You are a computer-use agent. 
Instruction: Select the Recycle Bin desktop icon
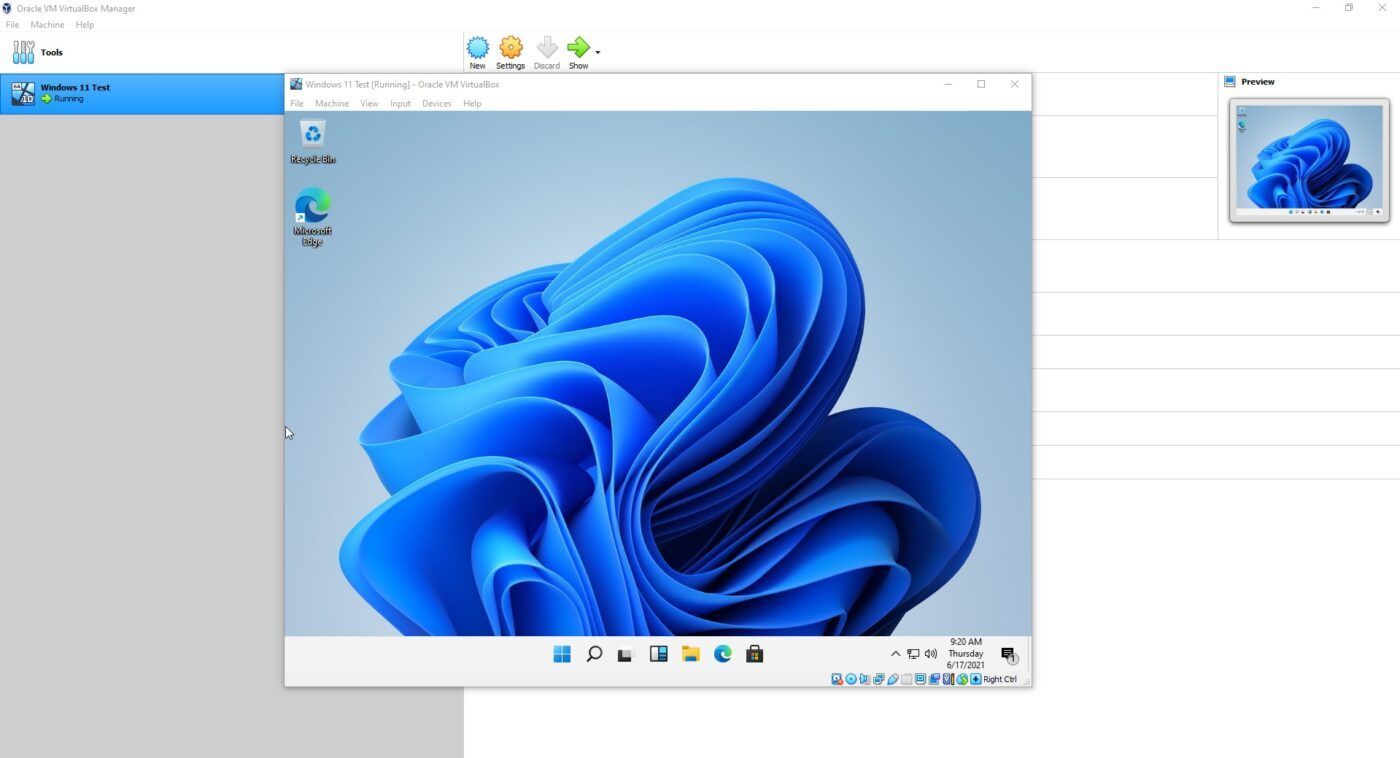point(313,141)
